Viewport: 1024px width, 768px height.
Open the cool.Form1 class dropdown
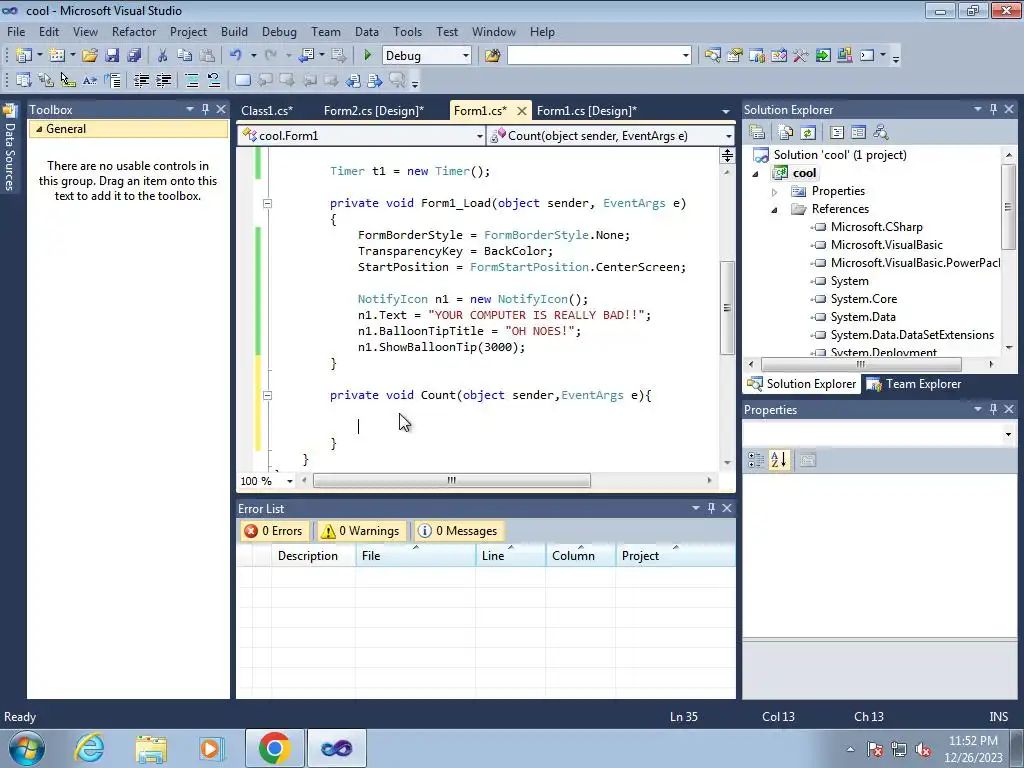tap(479, 136)
